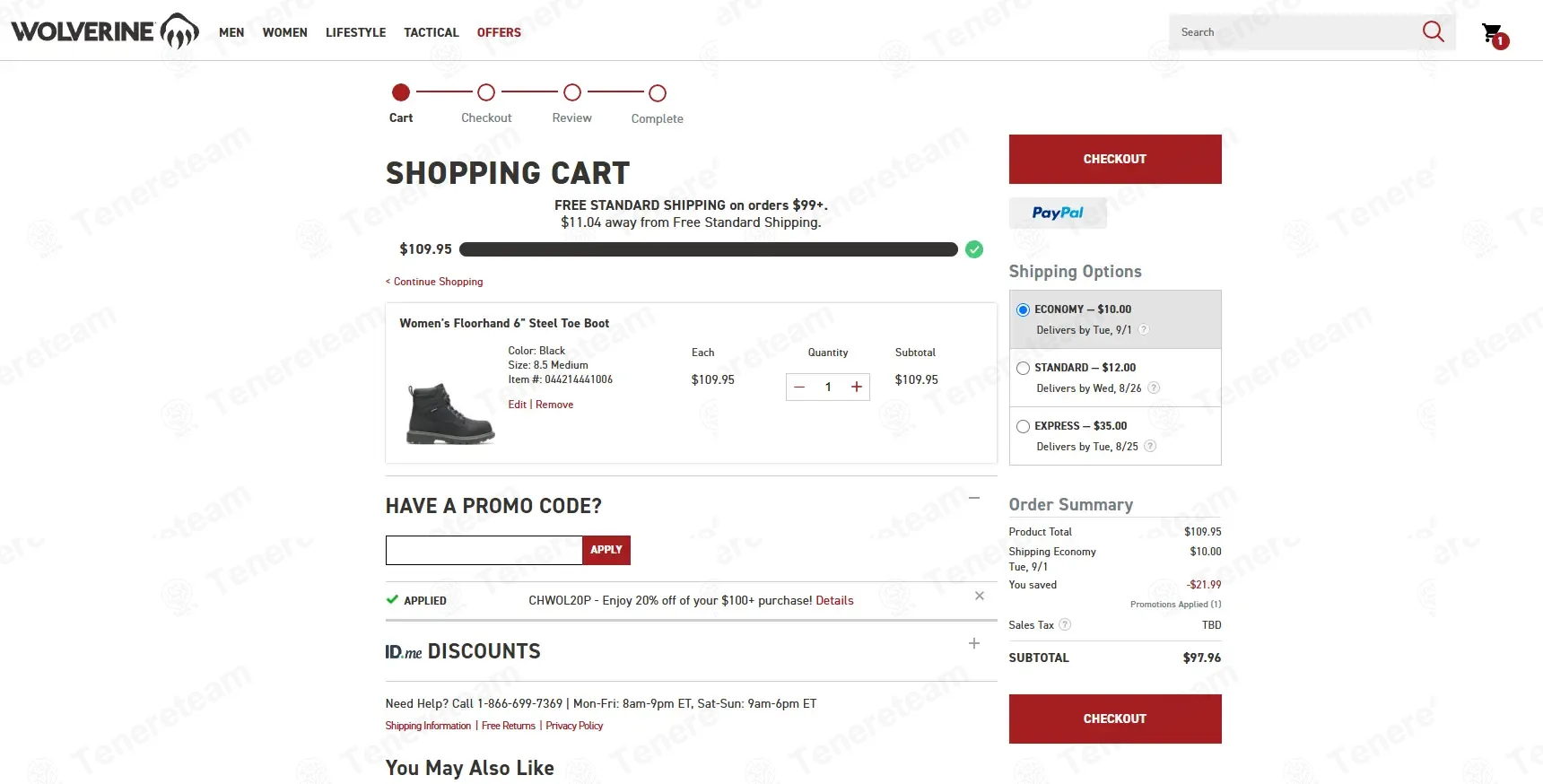The height and width of the screenshot is (784, 1543).
Task: Edit the Floorhand boot item
Action: pyautogui.click(x=517, y=405)
